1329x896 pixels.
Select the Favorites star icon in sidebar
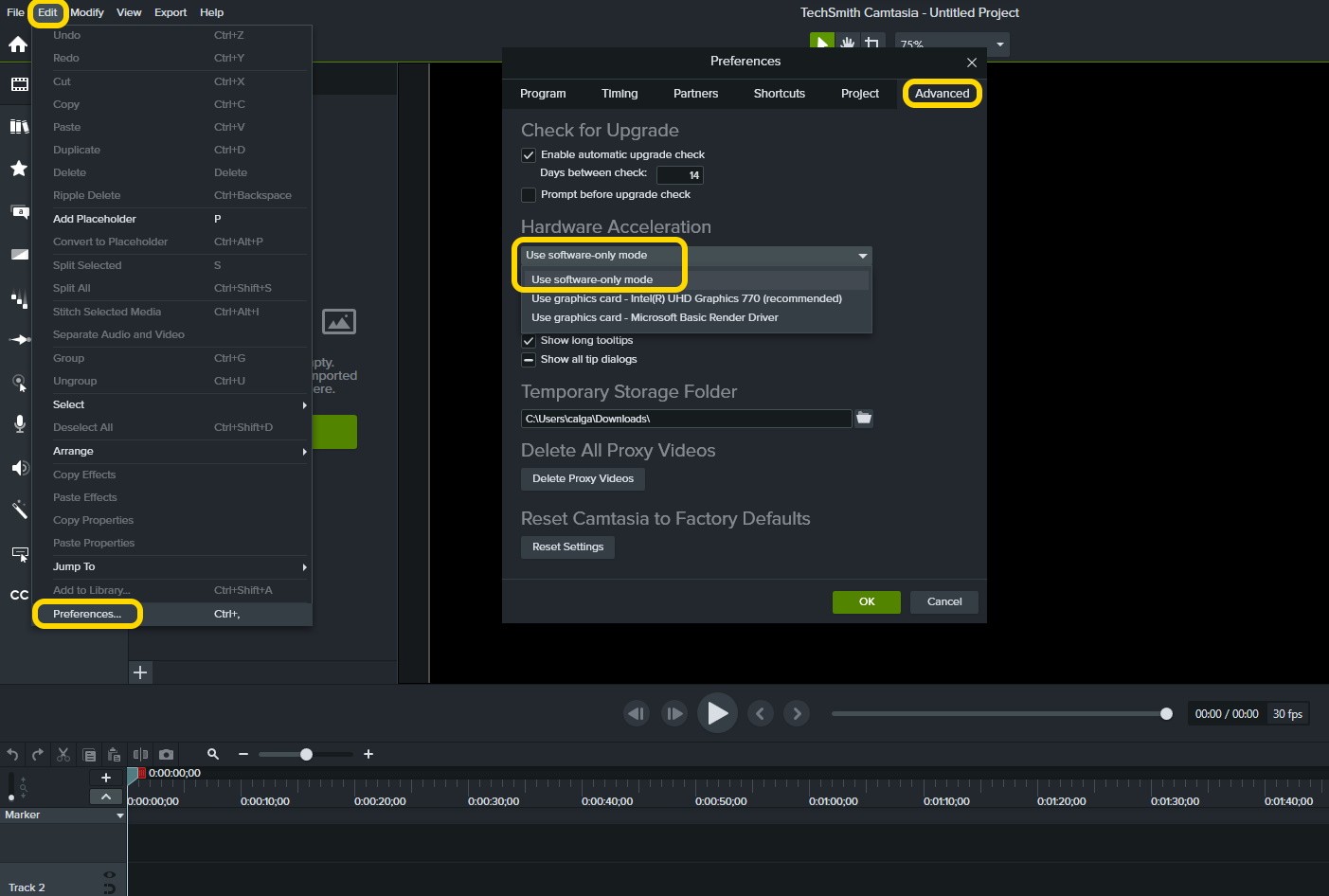(x=18, y=169)
